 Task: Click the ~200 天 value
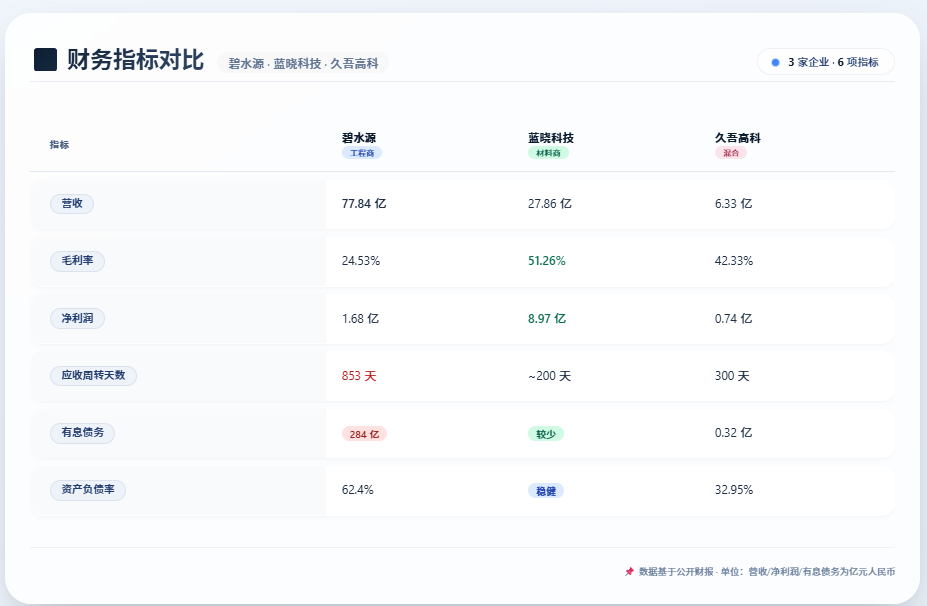[549, 376]
